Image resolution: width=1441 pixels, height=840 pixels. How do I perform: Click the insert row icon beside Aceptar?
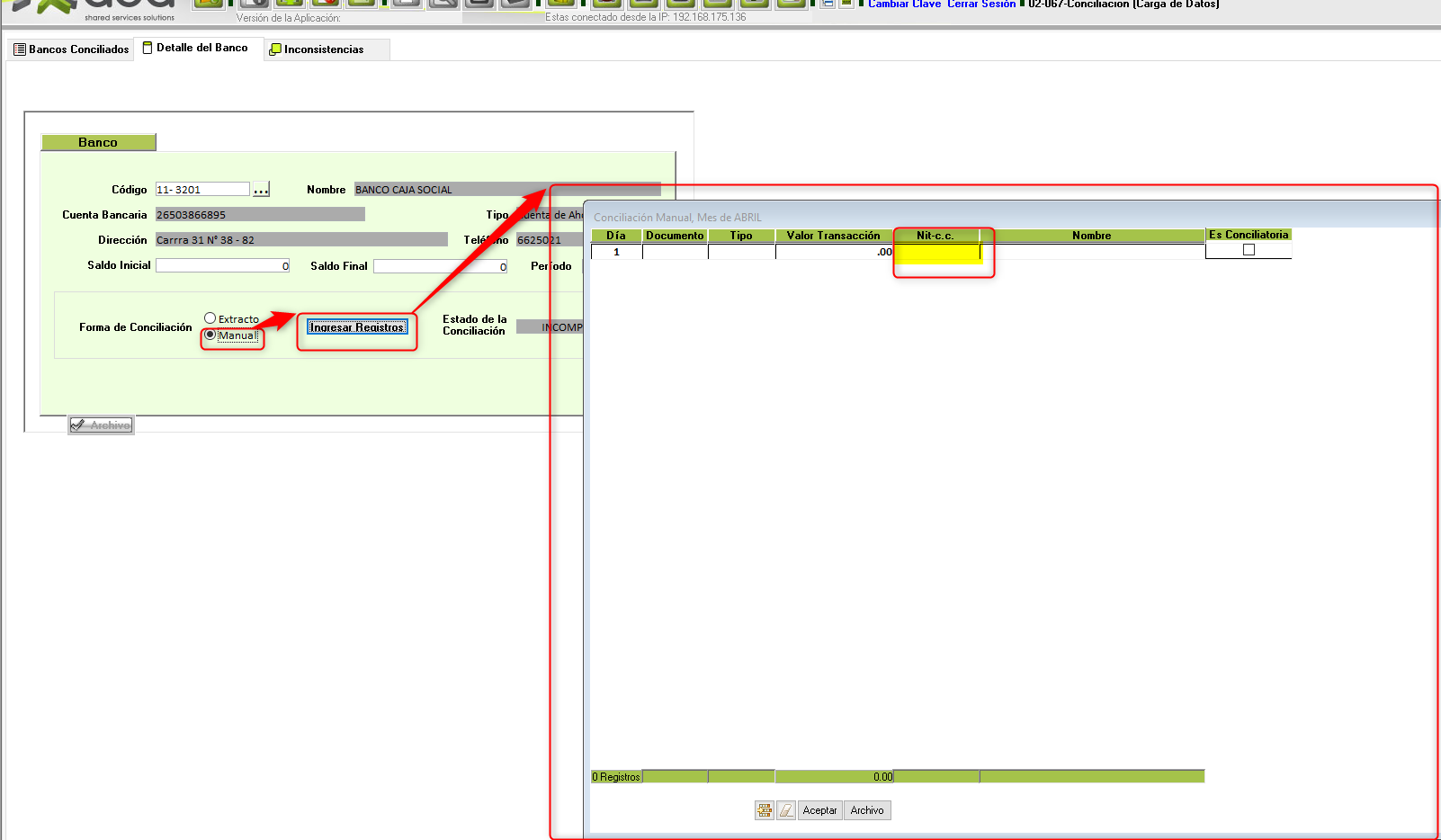764,810
